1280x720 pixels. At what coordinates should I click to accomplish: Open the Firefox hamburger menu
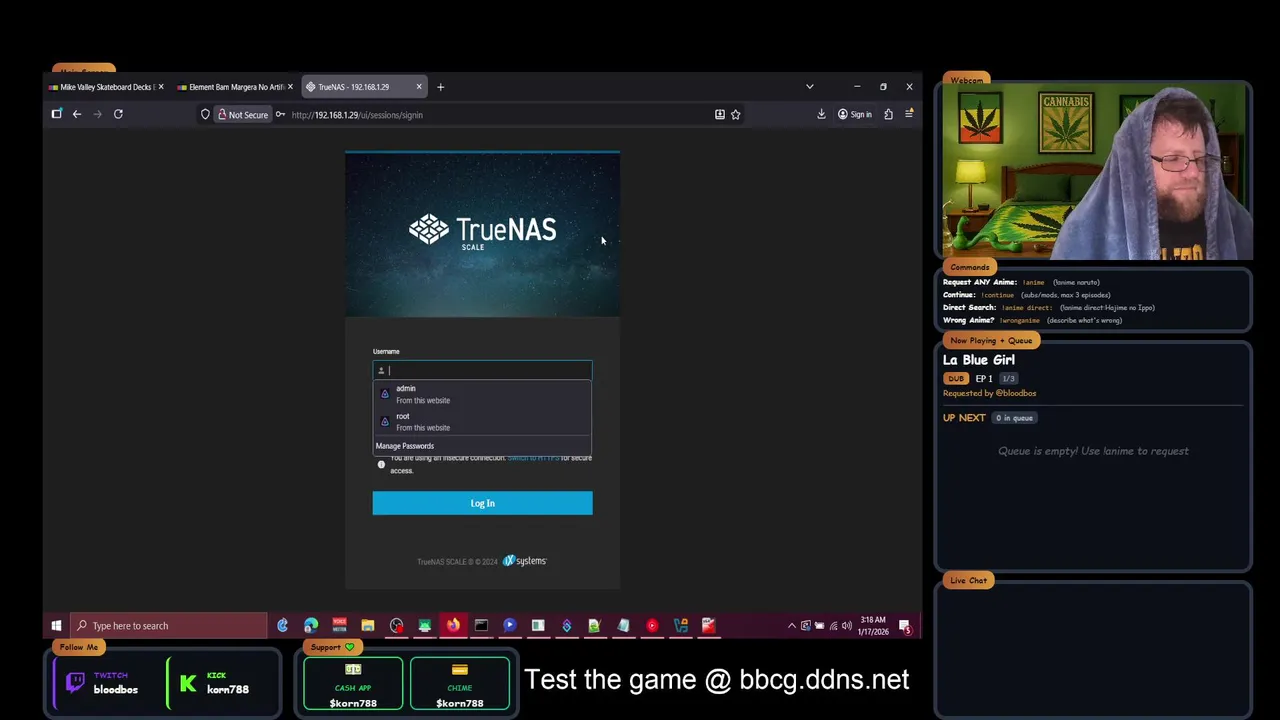[x=908, y=114]
